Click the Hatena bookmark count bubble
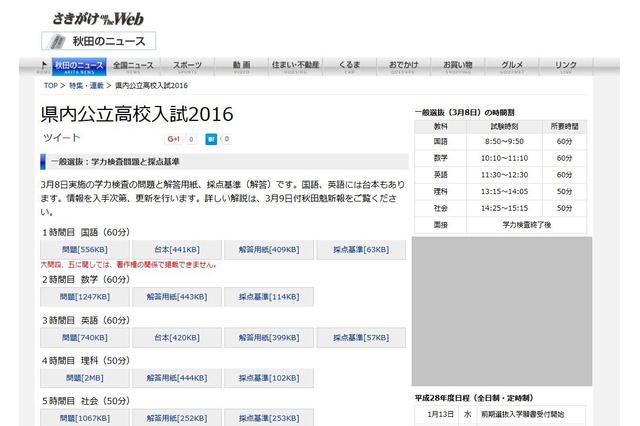Viewport: 640px width, 426px height. pyautogui.click(x=227, y=139)
